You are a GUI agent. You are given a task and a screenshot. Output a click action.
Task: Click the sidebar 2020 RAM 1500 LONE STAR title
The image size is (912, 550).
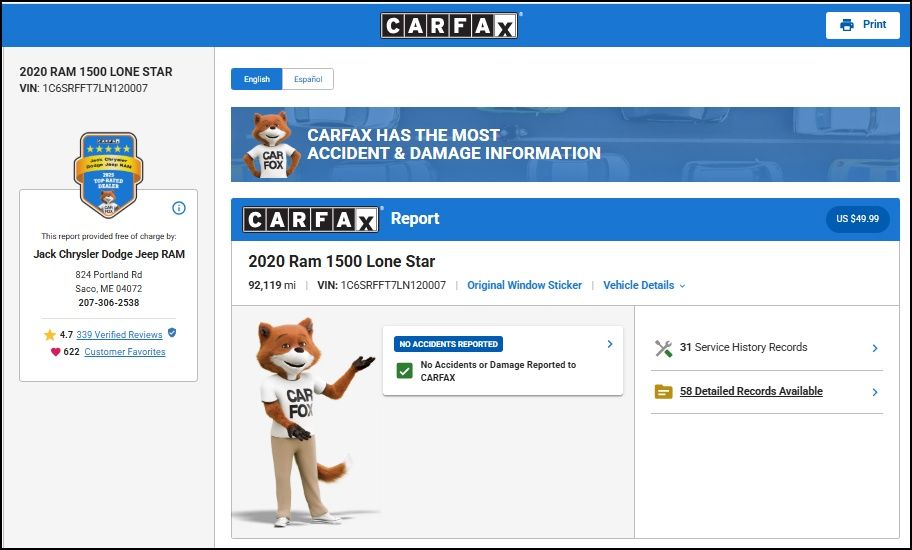(x=96, y=72)
